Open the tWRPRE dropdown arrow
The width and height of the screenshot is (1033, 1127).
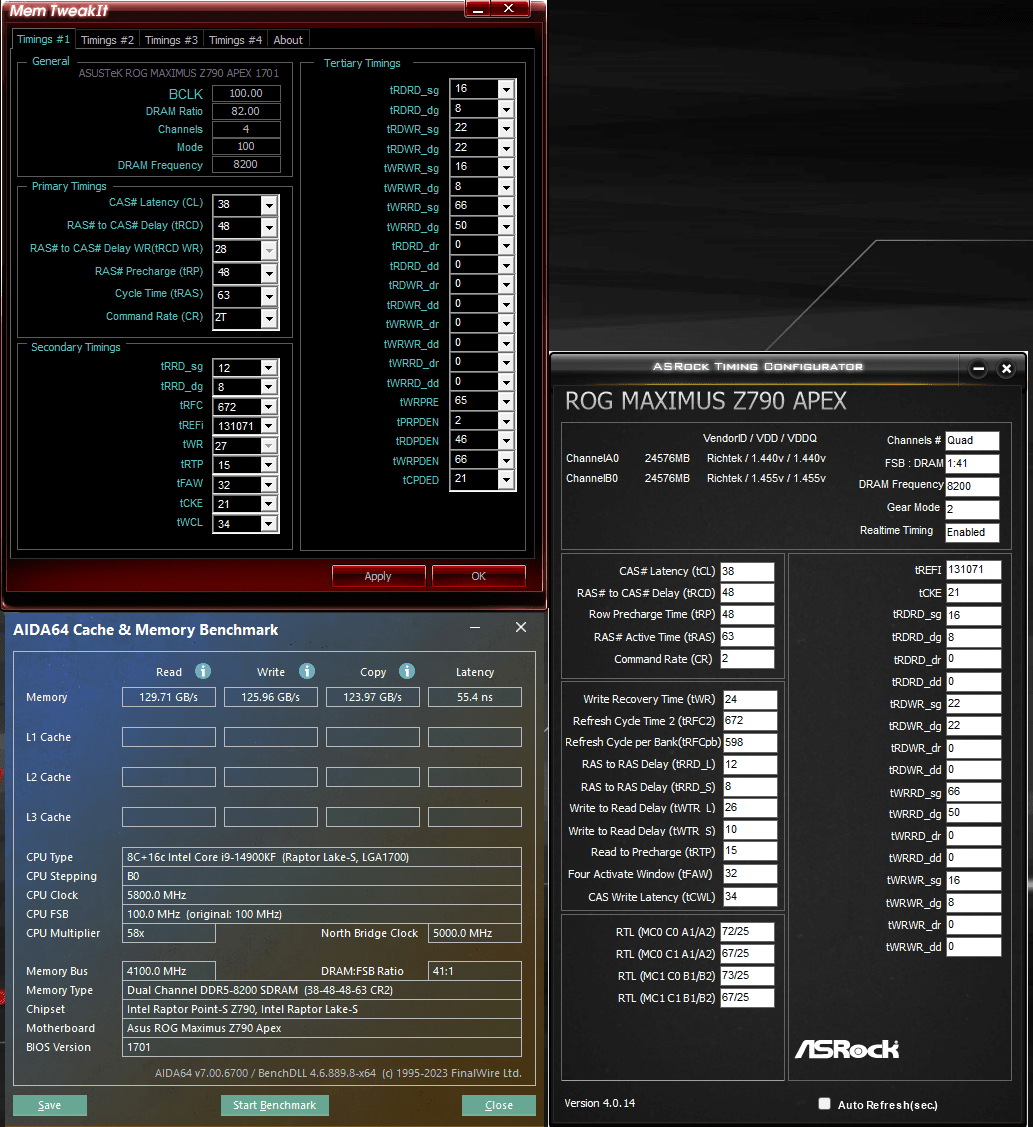pos(506,401)
